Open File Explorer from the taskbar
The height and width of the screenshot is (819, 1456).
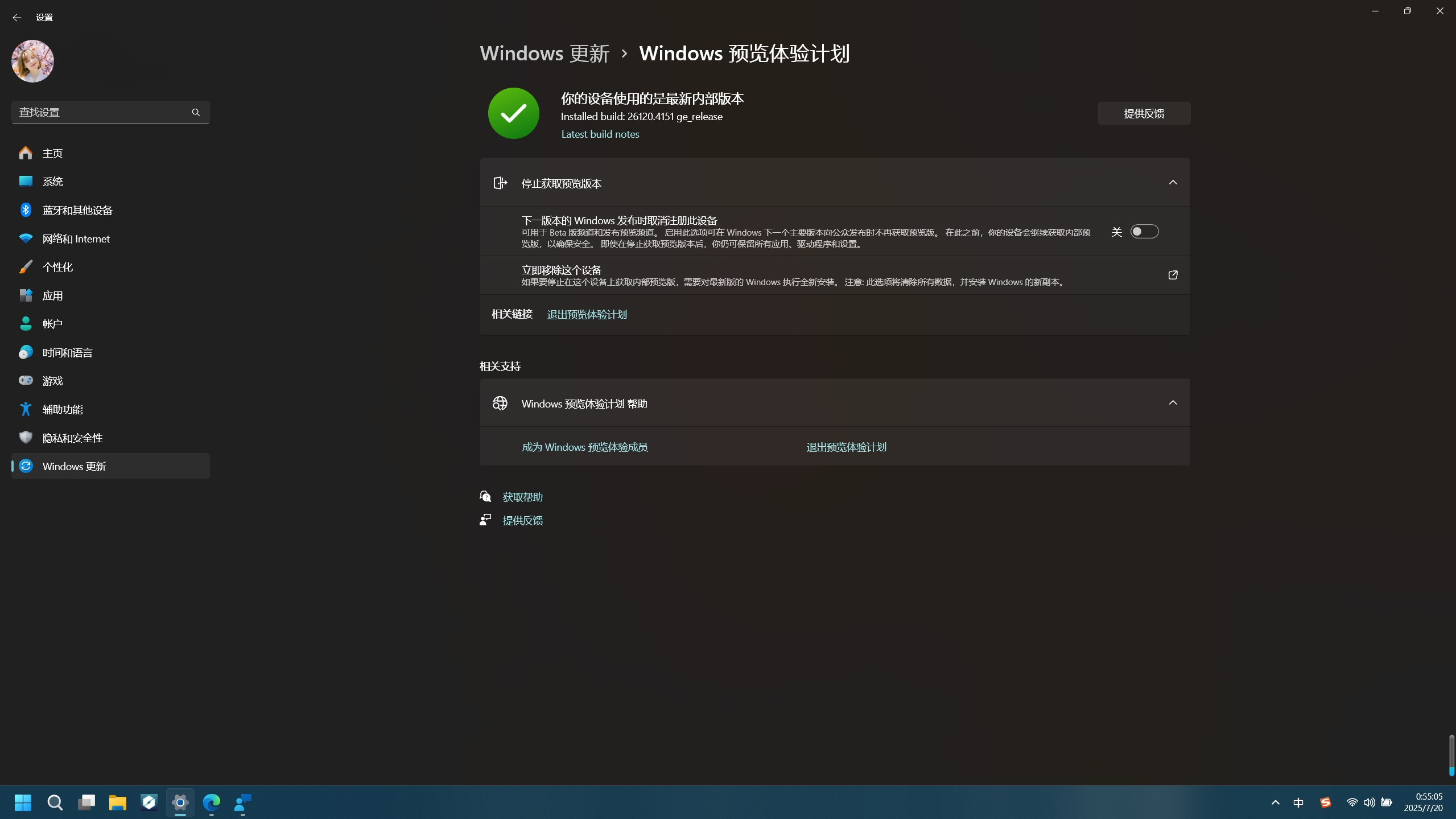(x=118, y=802)
